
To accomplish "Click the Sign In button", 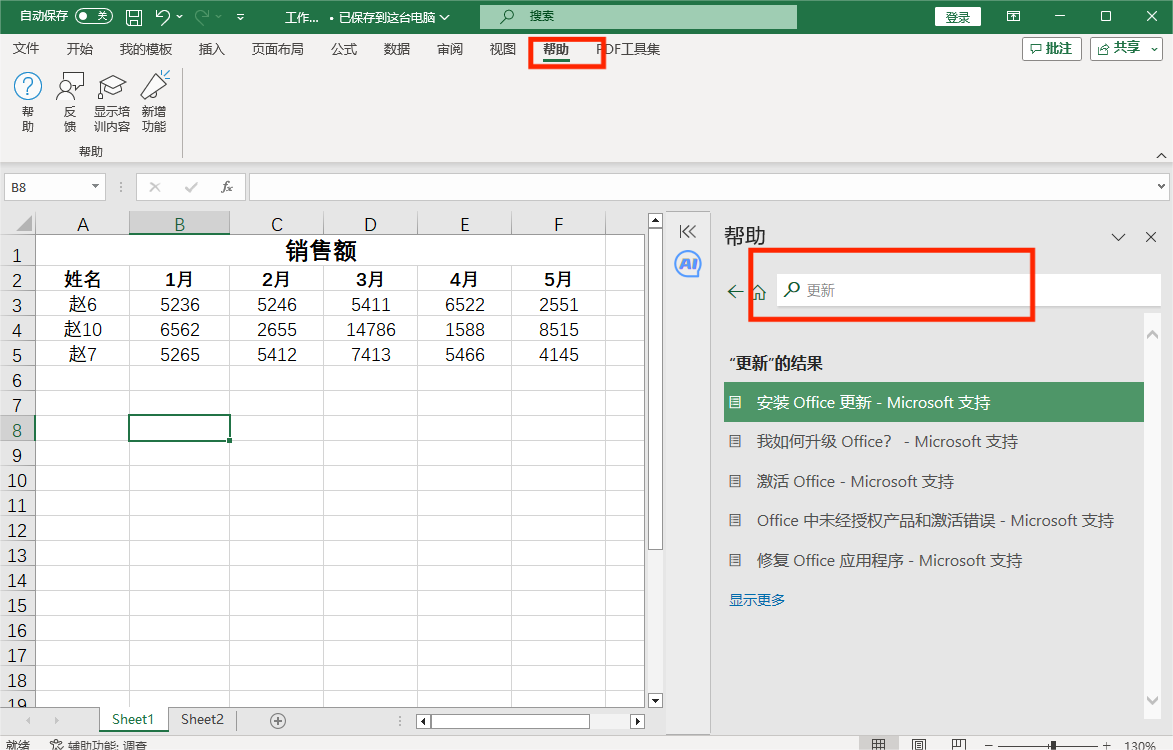I will (x=957, y=17).
